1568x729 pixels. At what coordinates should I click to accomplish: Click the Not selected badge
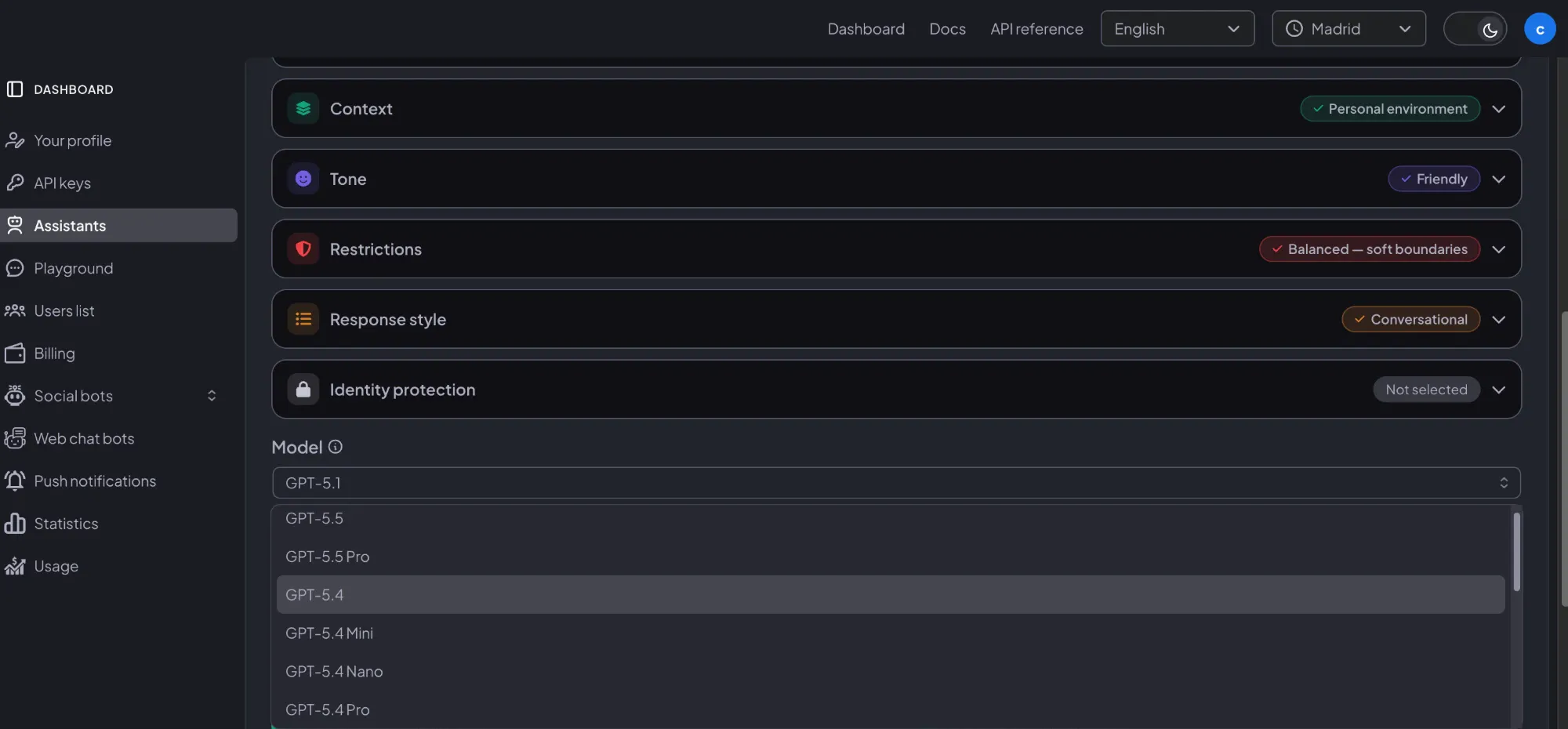(1426, 390)
